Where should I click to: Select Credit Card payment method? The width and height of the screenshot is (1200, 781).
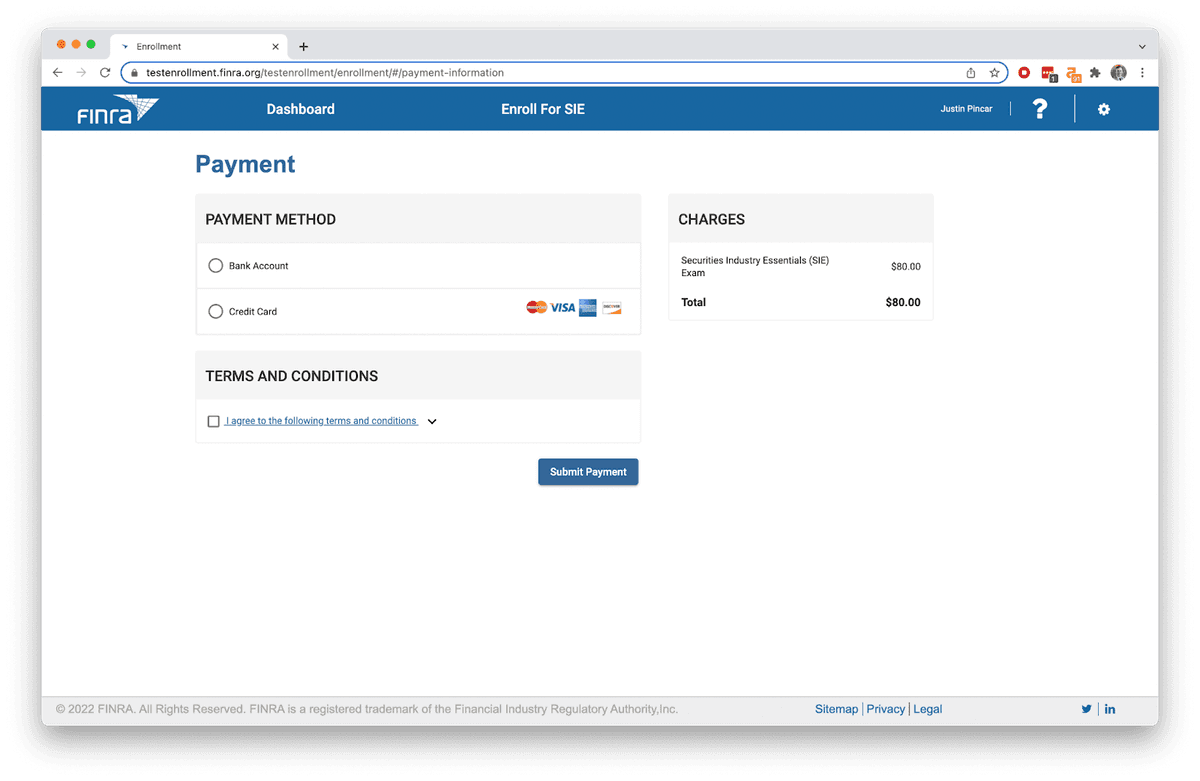215,312
